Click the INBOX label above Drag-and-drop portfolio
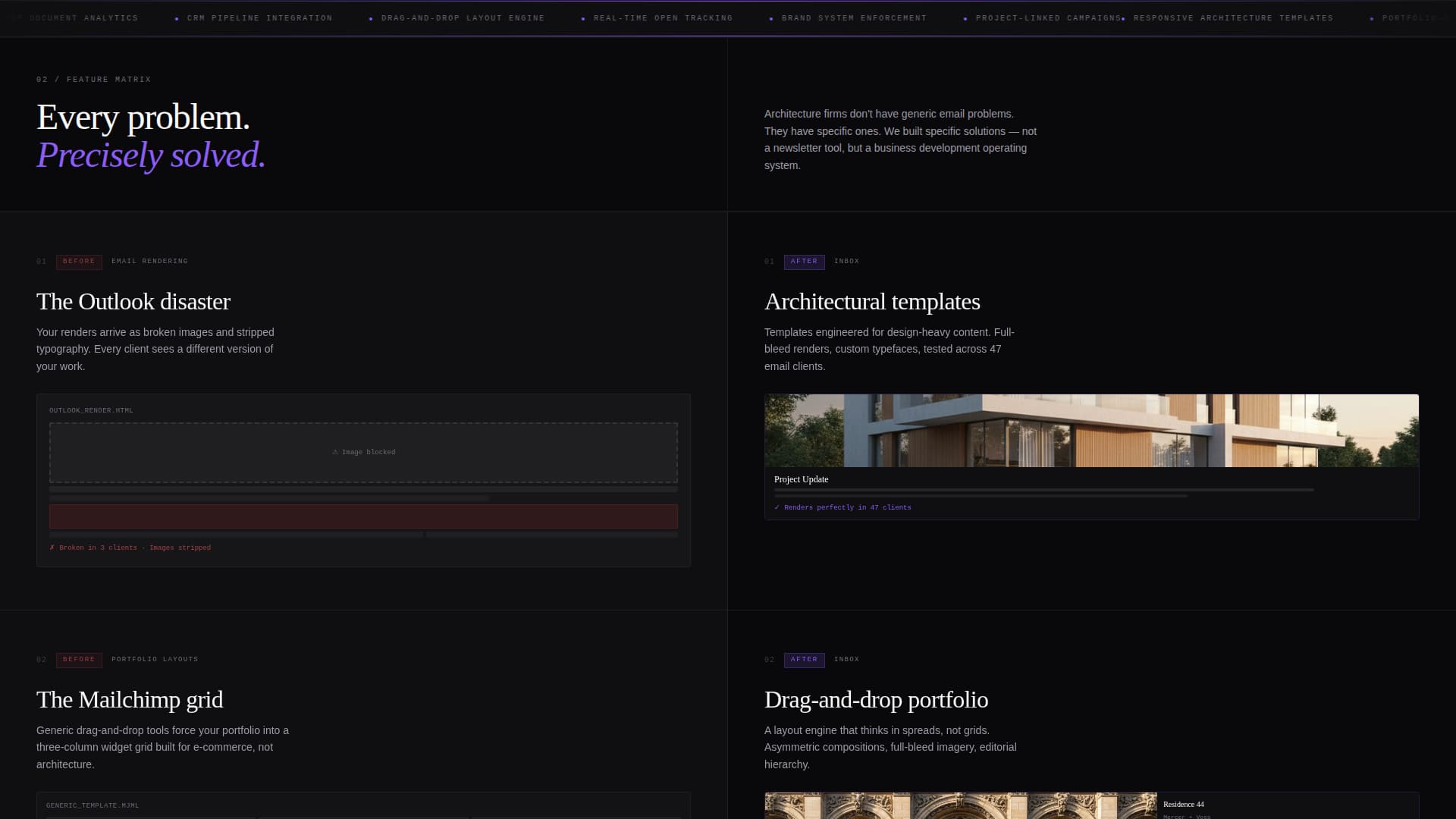1456x819 pixels. click(846, 660)
